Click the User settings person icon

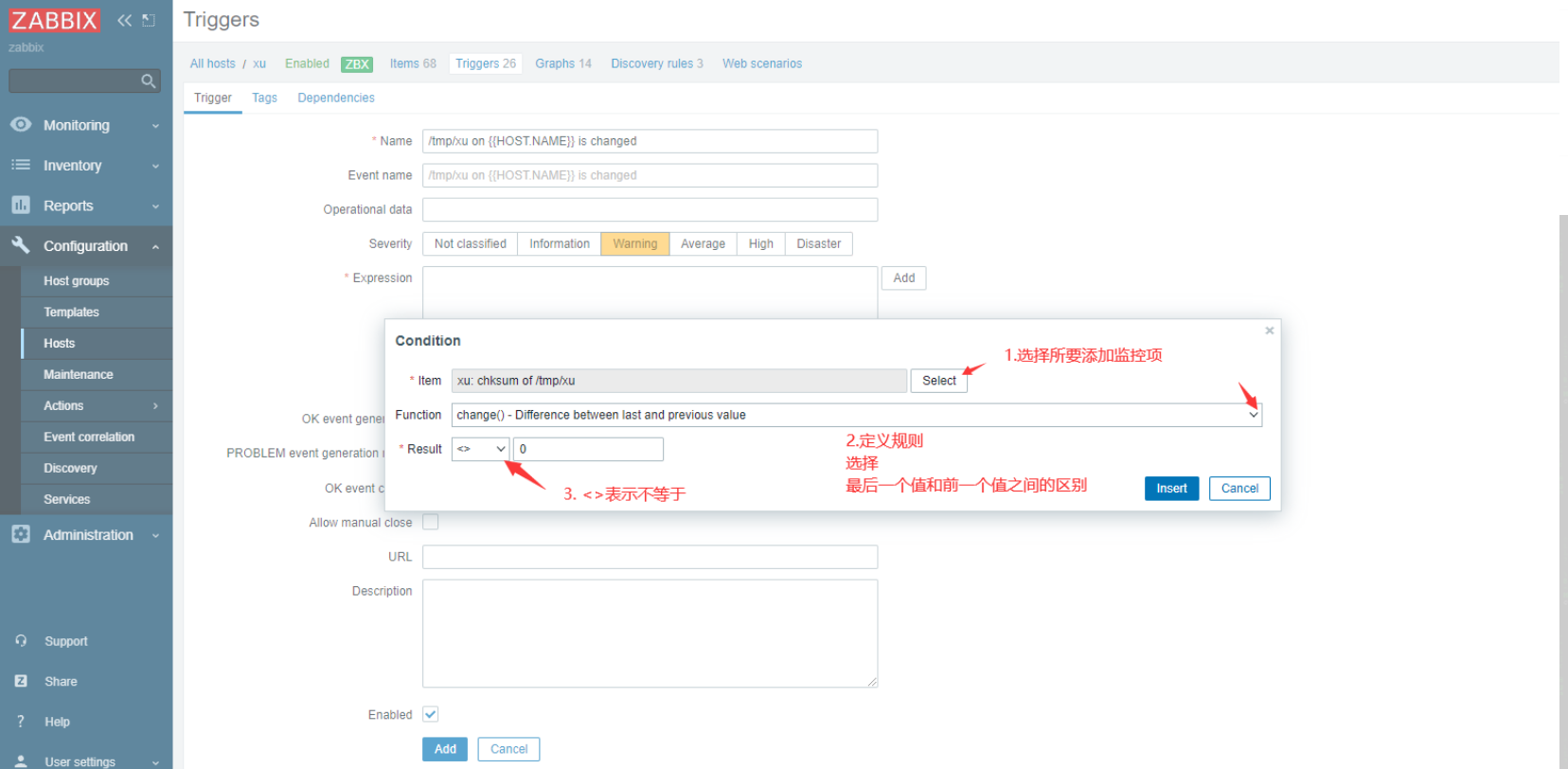[x=21, y=761]
